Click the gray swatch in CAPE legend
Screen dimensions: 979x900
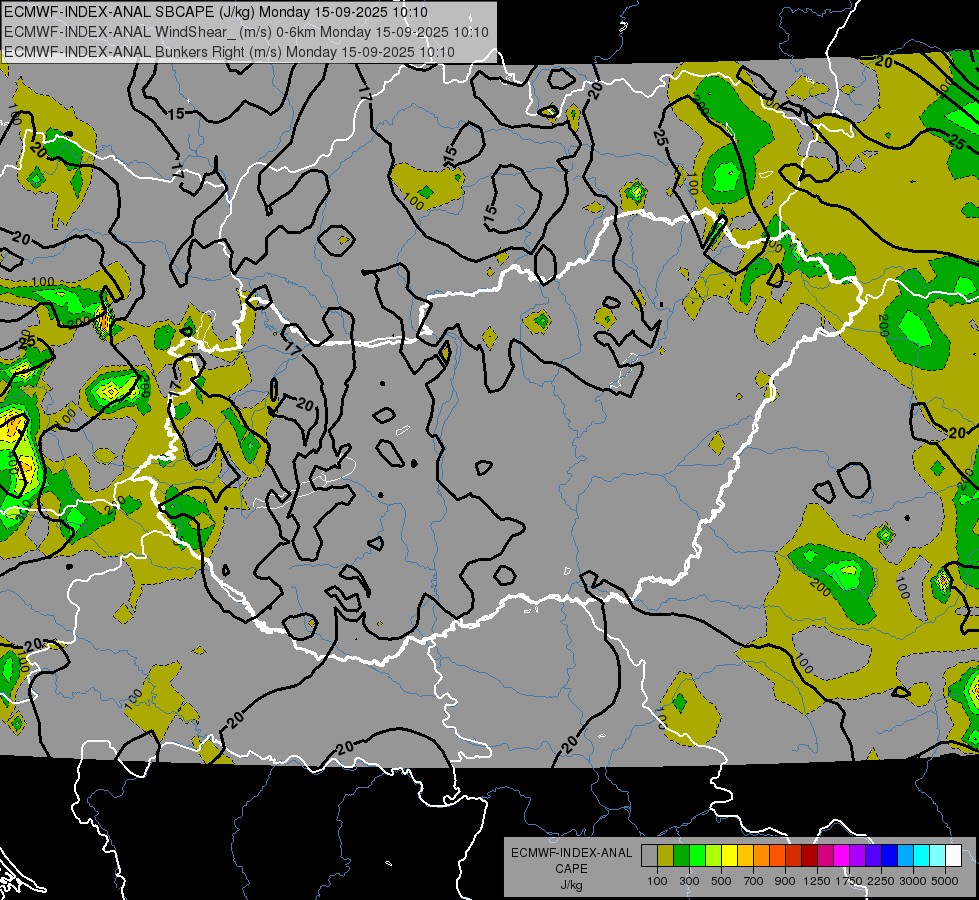(x=649, y=855)
